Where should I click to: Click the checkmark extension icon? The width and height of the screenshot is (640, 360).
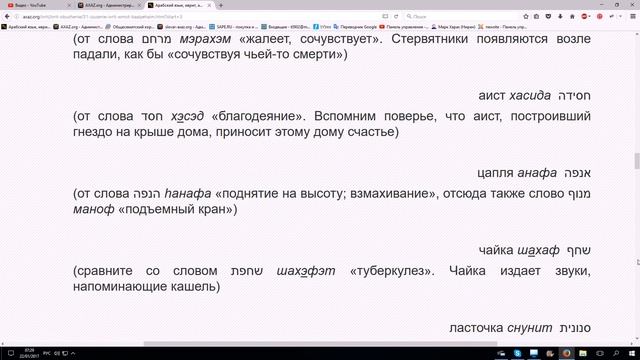(611, 16)
